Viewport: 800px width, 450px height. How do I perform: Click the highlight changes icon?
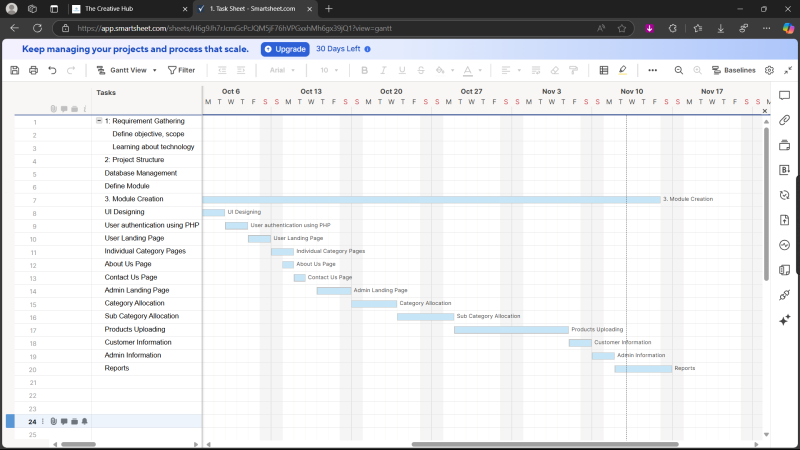click(x=622, y=70)
